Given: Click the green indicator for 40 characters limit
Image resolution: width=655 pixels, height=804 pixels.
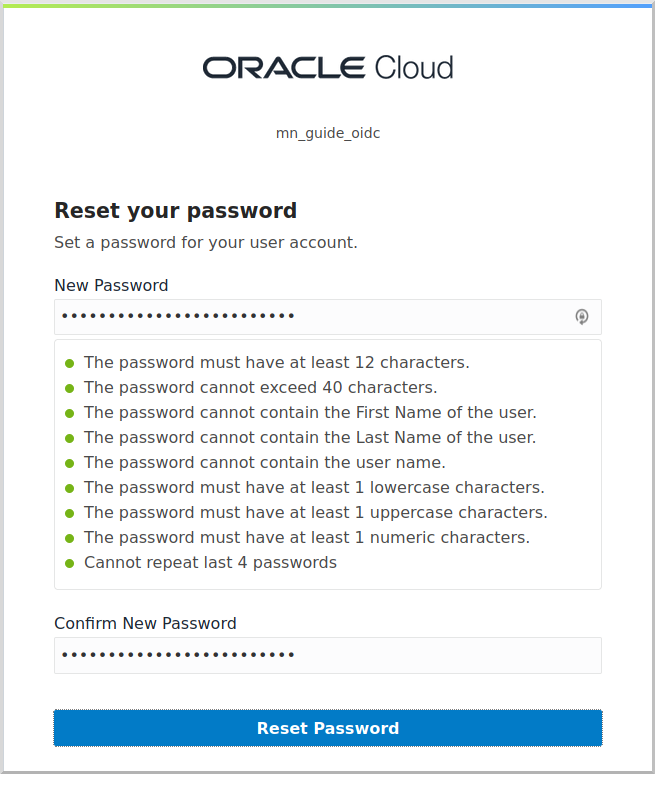Looking at the screenshot, I should click(x=70, y=389).
